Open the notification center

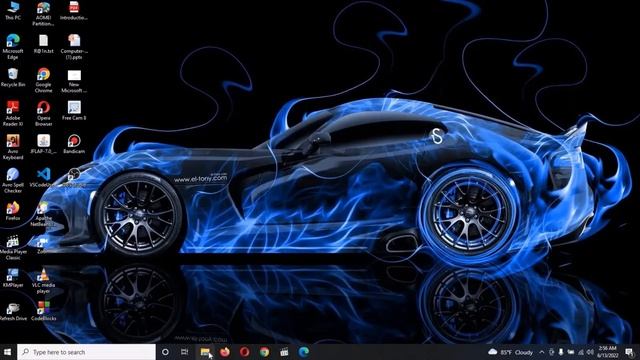tap(629, 352)
